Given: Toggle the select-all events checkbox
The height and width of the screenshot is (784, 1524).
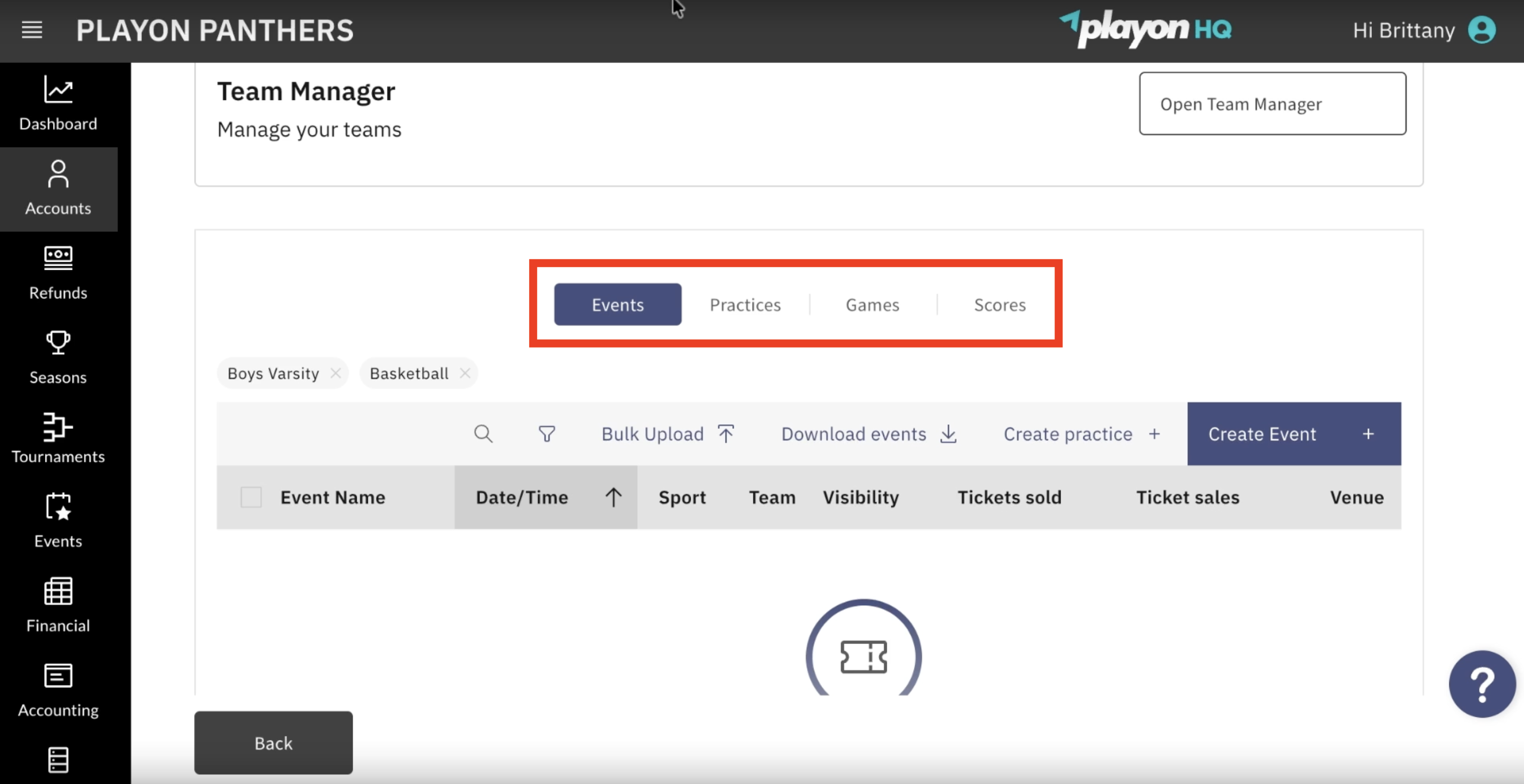Looking at the screenshot, I should coord(251,497).
